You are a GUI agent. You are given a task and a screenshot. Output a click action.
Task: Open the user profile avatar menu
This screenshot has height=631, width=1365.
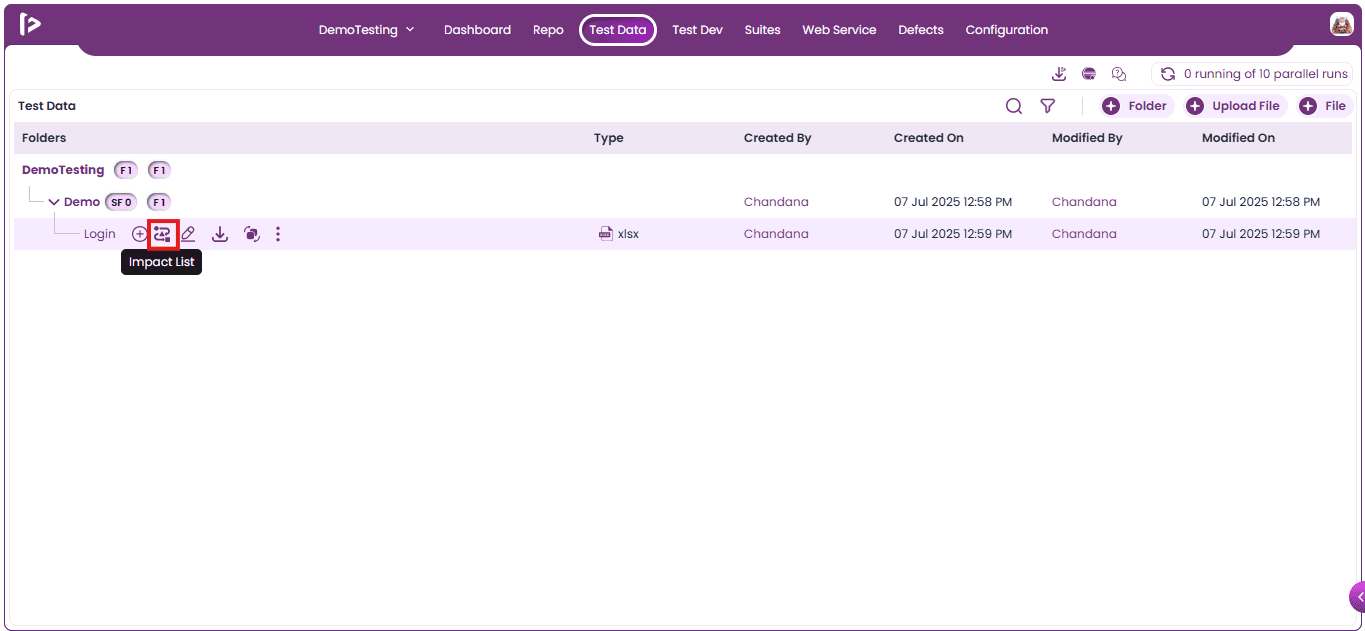[x=1341, y=25]
